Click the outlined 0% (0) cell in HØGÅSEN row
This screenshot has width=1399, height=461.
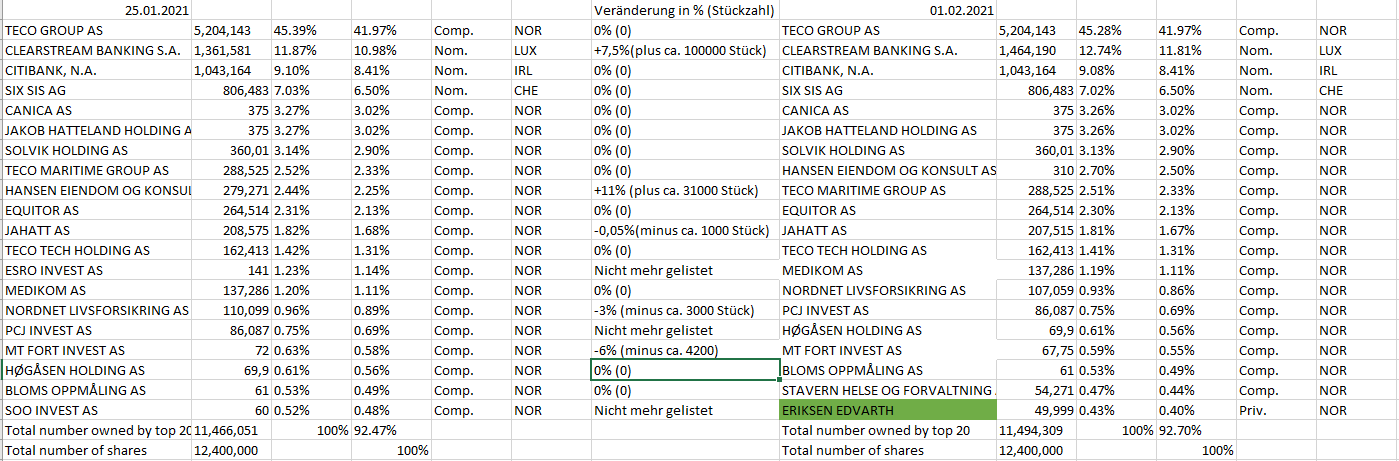(685, 371)
